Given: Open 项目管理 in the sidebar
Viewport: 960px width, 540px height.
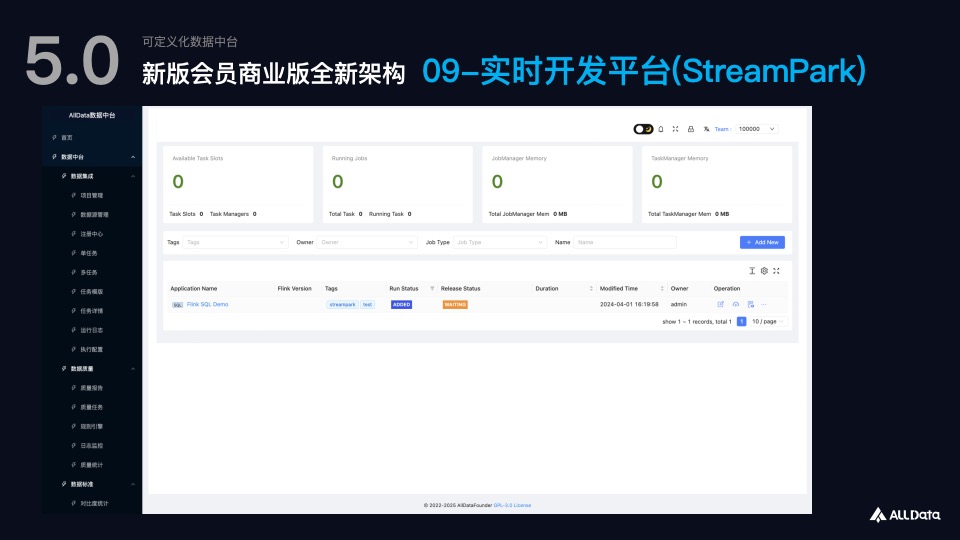Looking at the screenshot, I should tap(92, 196).
